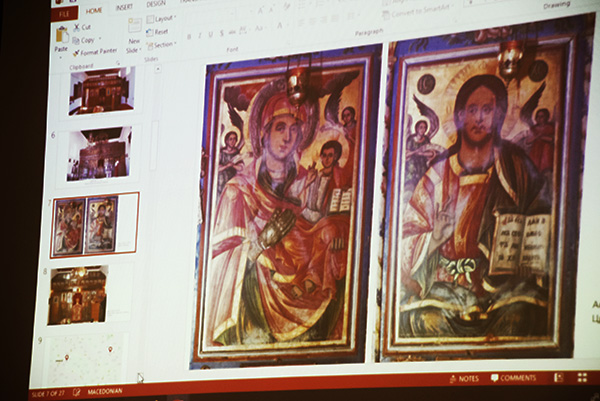Click the SLIDE 7 OF 27 indicator
Screen dimensions: 600x401
48,394
